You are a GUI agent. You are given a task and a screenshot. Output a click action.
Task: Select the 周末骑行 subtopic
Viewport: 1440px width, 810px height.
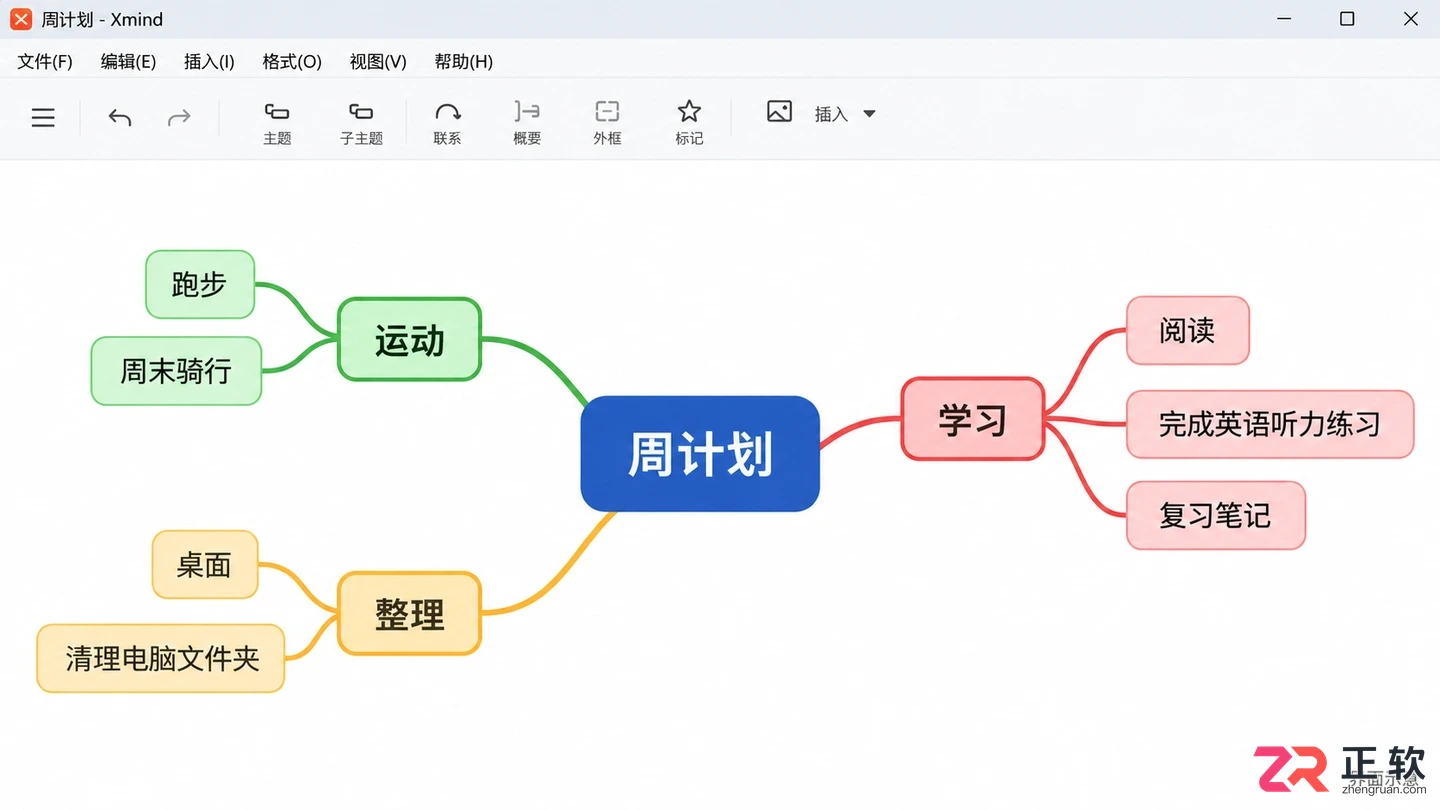176,371
